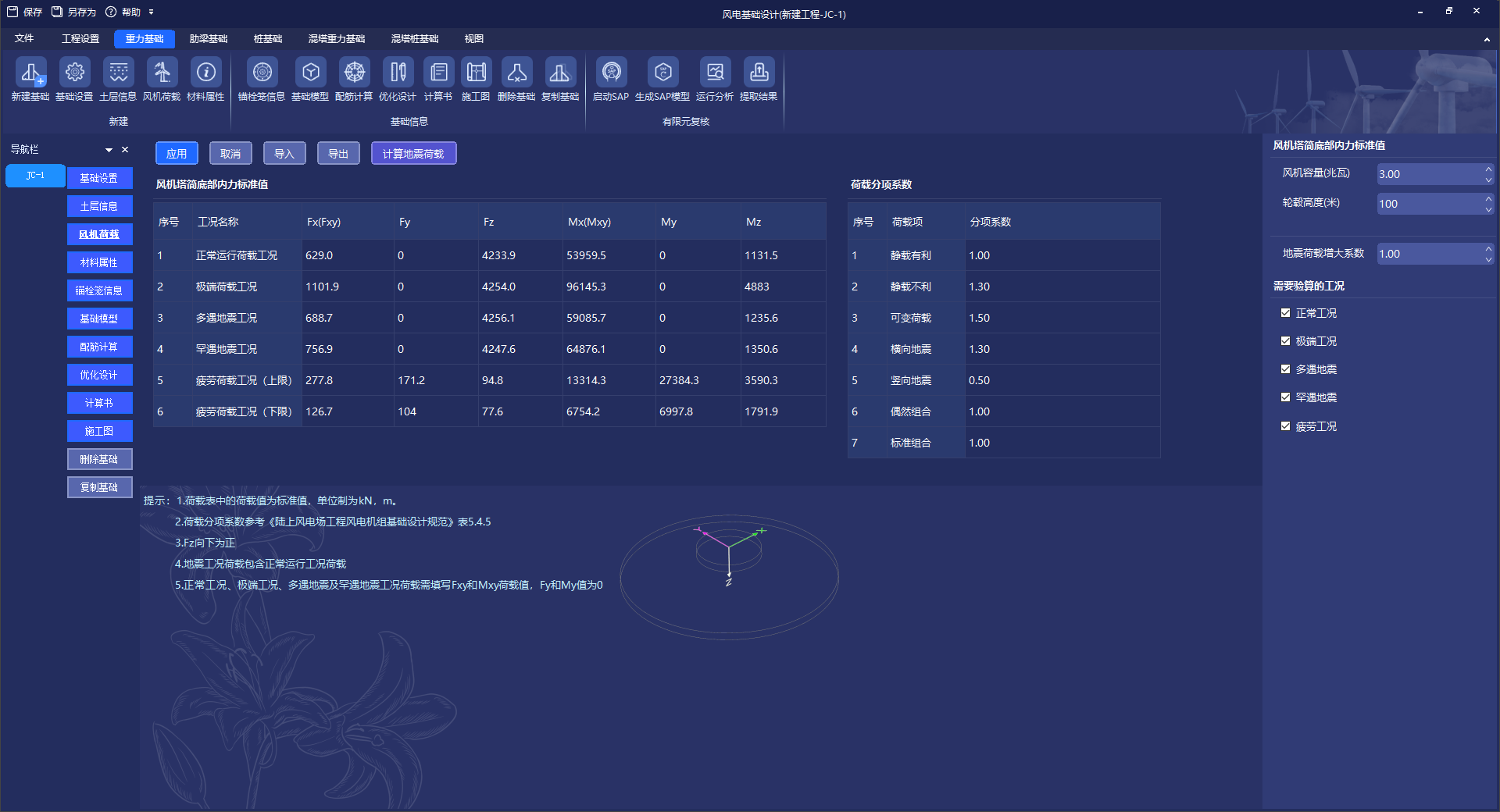Click the 新建基础 (new foundation) icon
Screen dimensions: 1500x812
[x=30, y=73]
